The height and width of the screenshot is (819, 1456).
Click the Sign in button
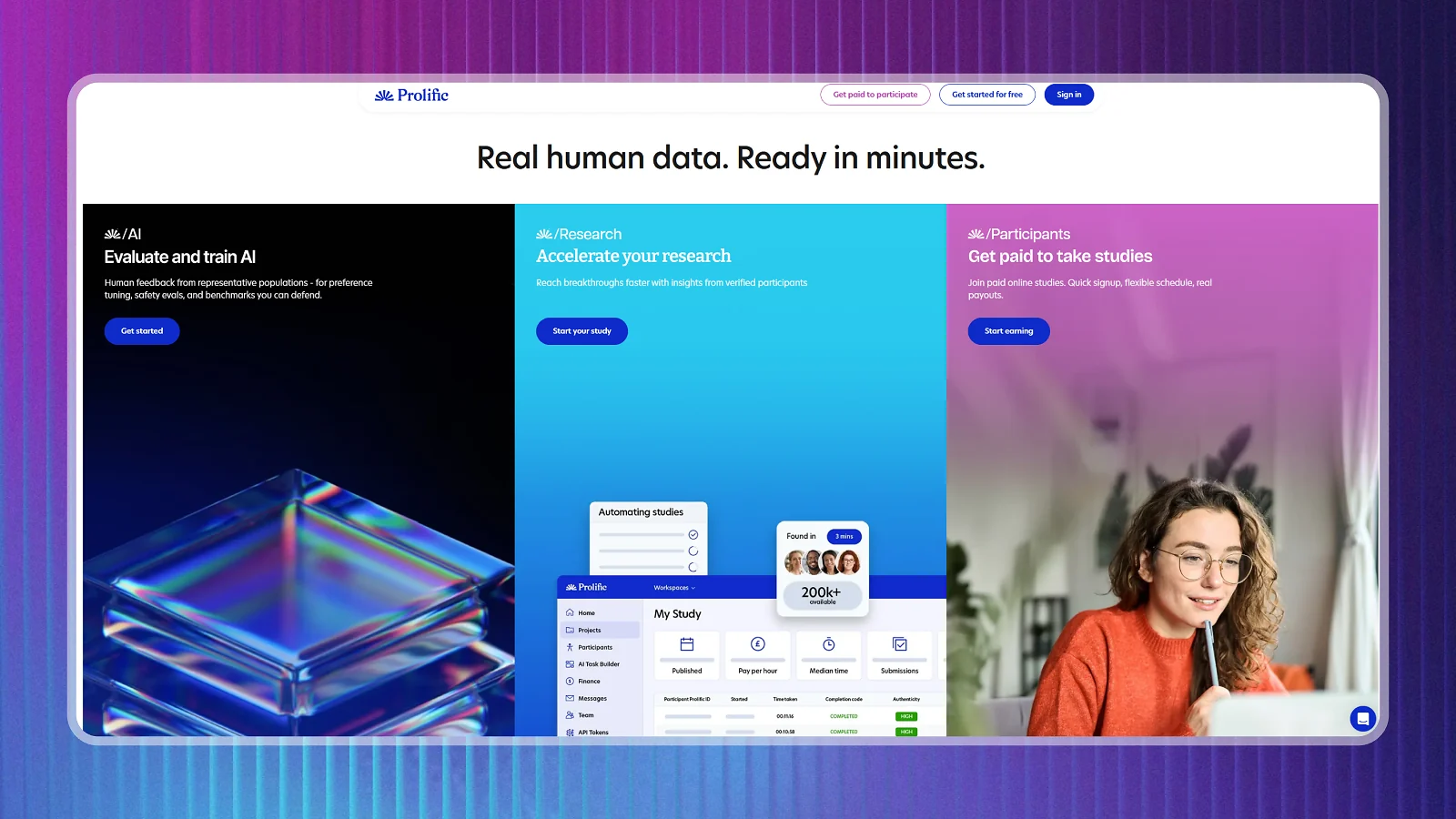[1069, 95]
